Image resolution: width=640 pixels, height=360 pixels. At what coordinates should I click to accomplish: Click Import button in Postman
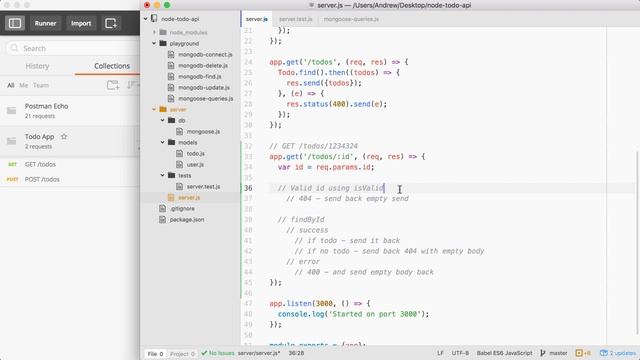pos(81,23)
